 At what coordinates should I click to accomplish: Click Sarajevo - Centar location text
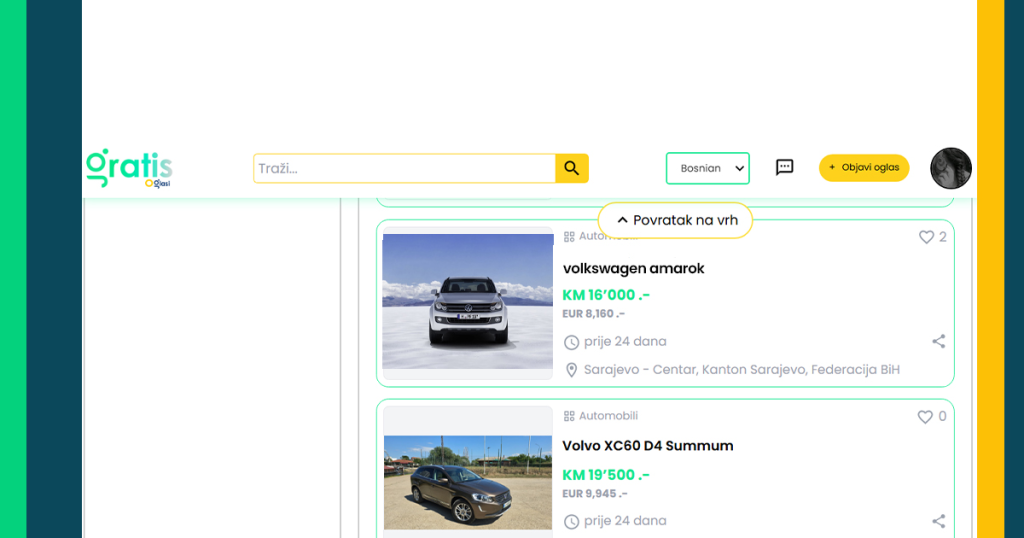741,370
